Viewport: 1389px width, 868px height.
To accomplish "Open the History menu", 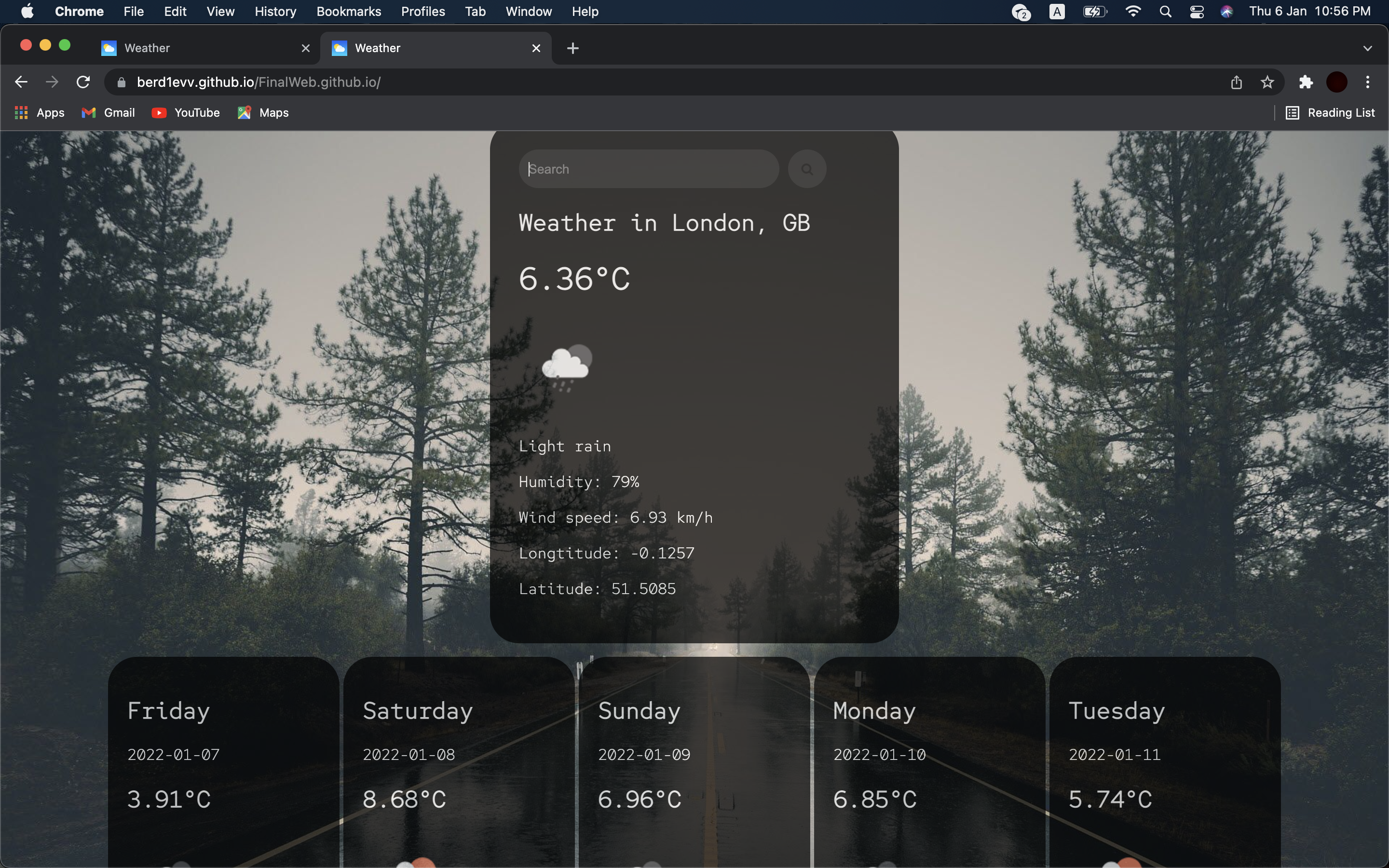I will [275, 12].
